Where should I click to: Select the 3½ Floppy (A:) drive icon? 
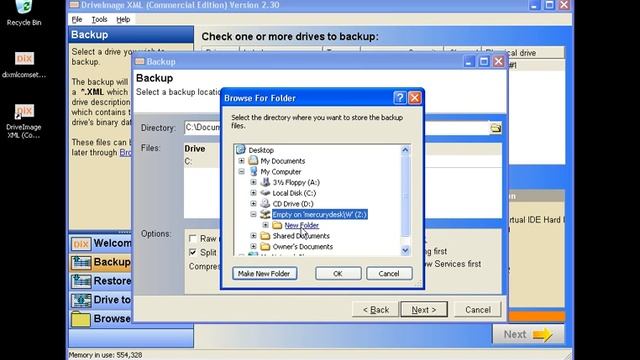pos(265,182)
